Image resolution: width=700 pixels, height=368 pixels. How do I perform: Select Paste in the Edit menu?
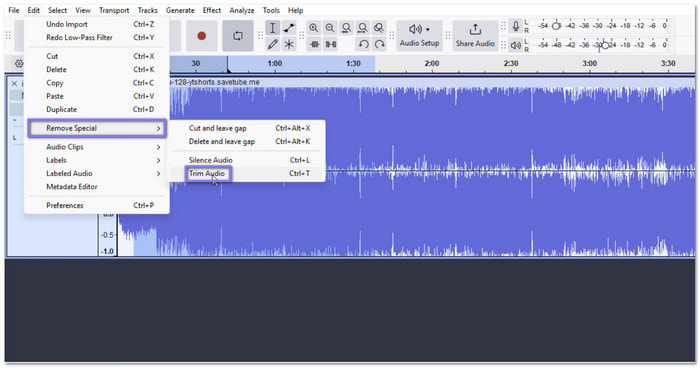tap(96, 96)
